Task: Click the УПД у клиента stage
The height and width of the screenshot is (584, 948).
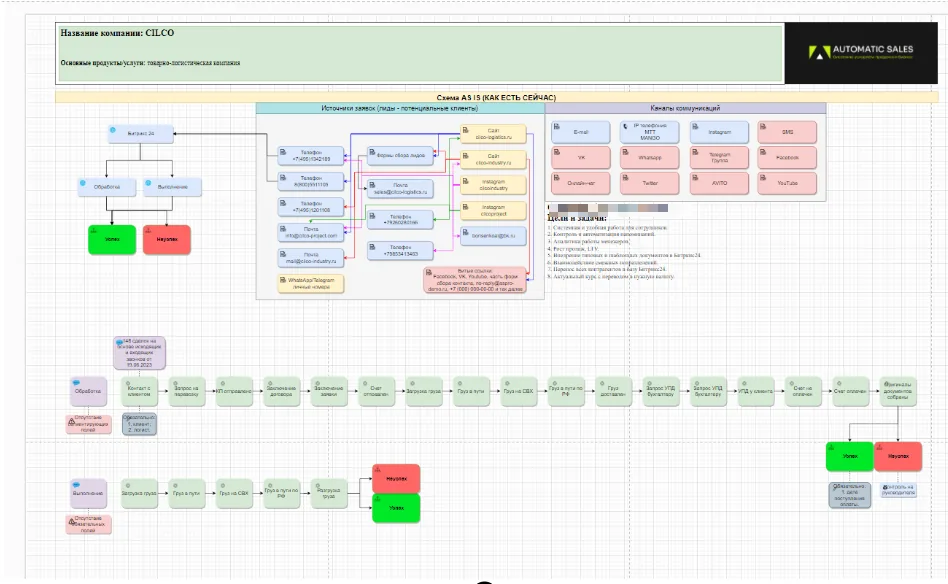Action: (x=756, y=391)
